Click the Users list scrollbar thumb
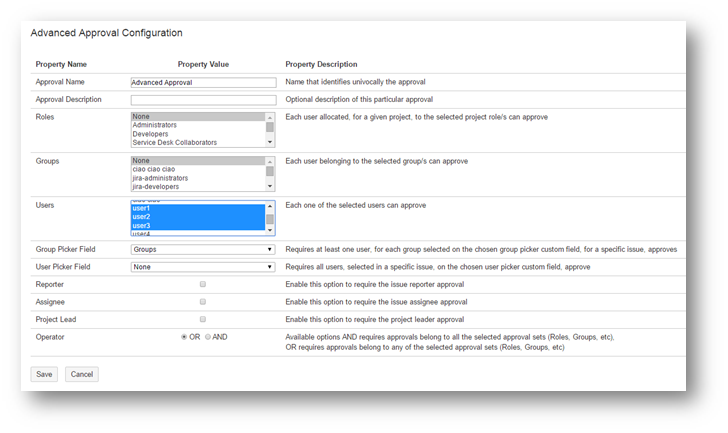 point(270,219)
